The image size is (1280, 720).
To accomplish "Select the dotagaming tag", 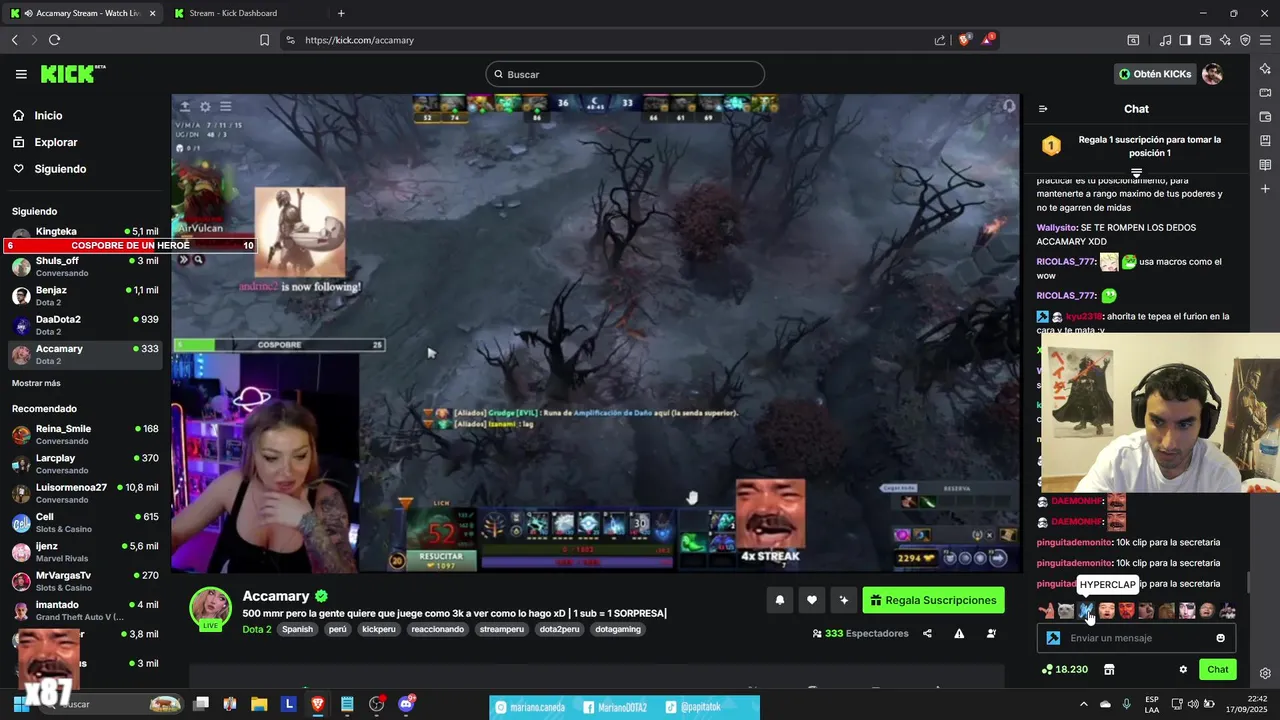I will pyautogui.click(x=618, y=629).
